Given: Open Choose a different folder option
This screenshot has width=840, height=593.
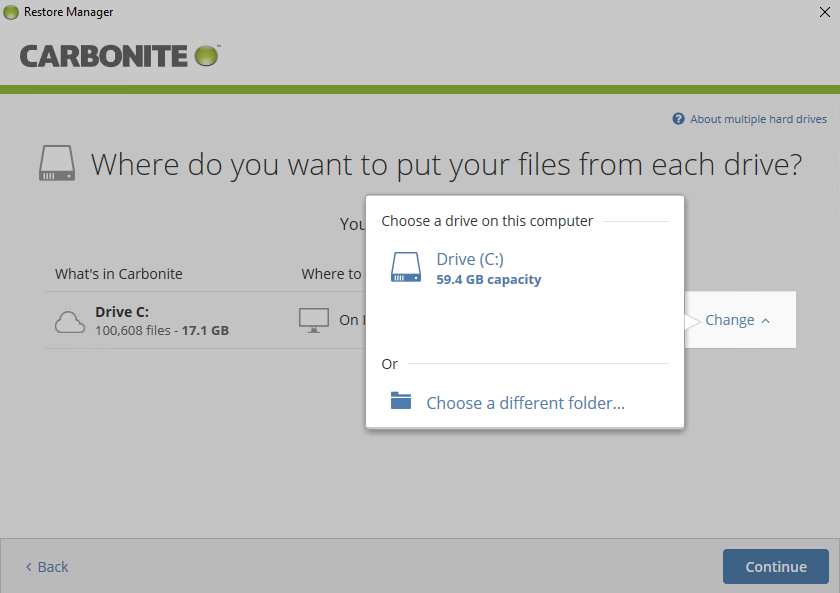Looking at the screenshot, I should [525, 402].
